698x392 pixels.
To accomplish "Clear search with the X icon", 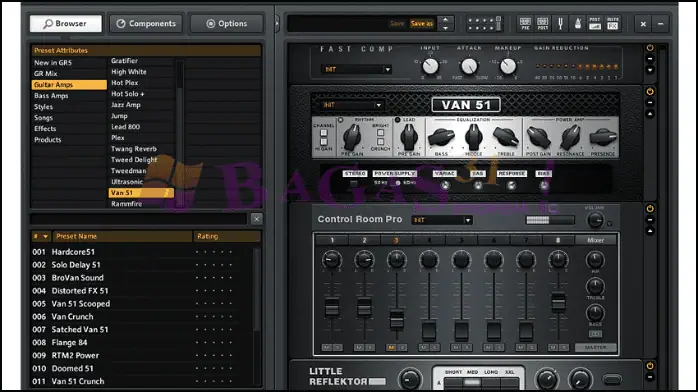I will tap(256, 219).
